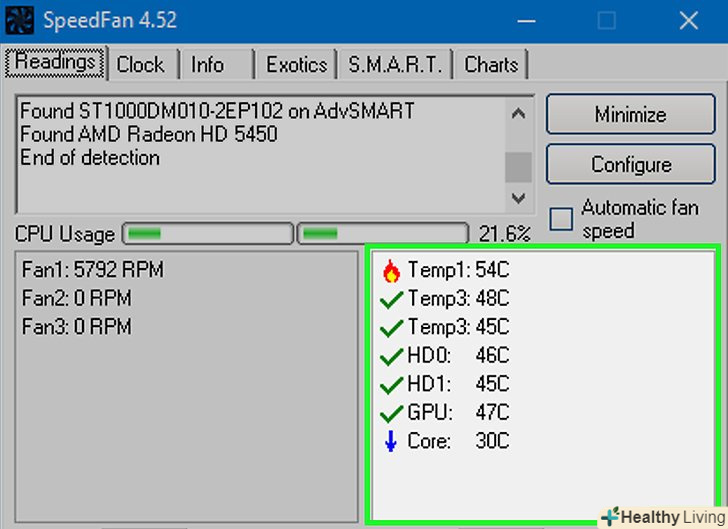Click the SpeedFan app icon in title bar
Viewport: 728px width, 529px height.
point(19,20)
